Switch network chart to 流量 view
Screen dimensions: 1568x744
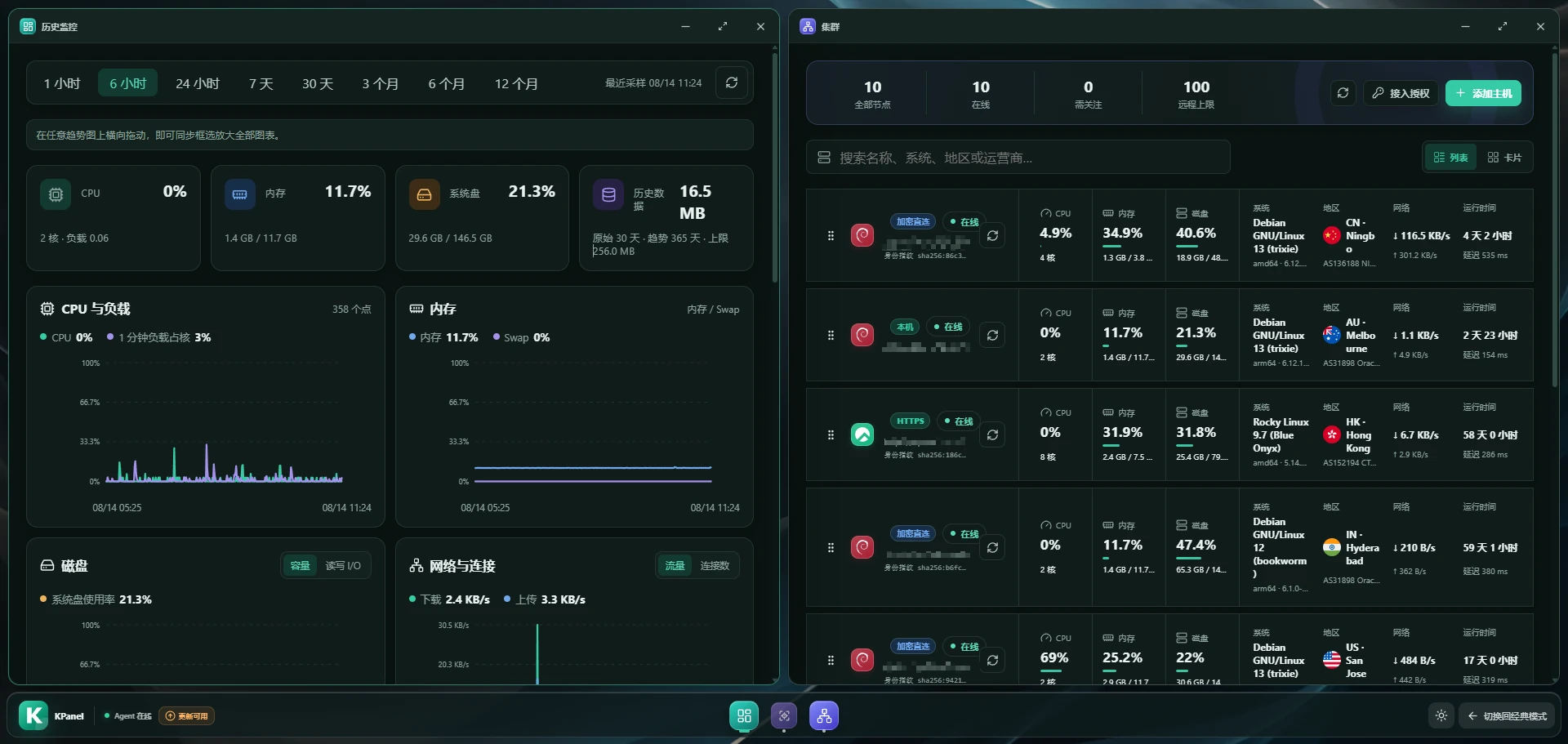point(675,565)
